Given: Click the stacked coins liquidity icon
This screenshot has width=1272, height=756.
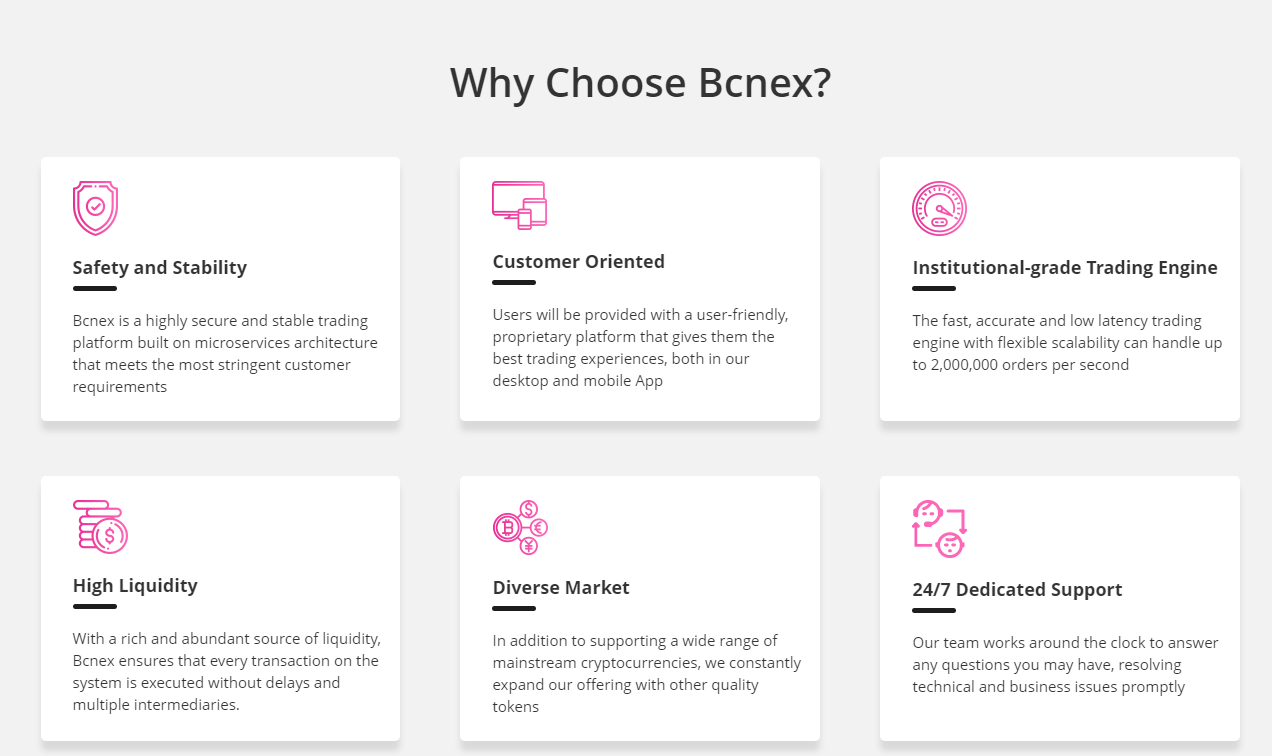Looking at the screenshot, I should click(100, 527).
